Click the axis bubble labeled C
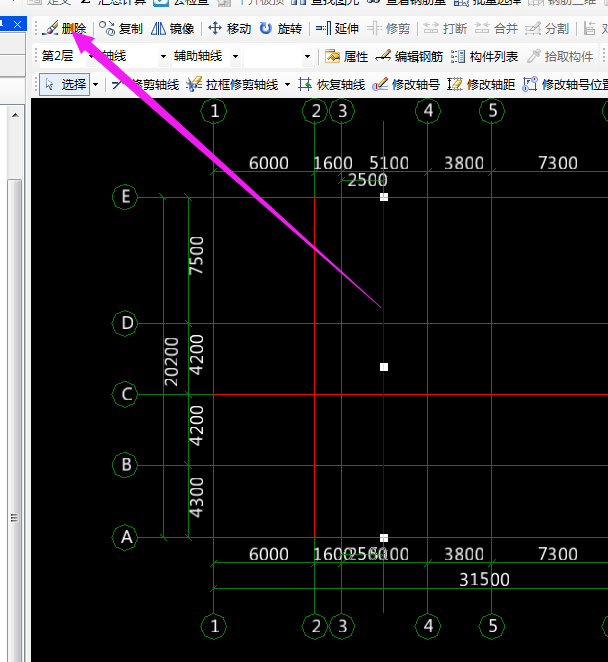 click(x=125, y=394)
